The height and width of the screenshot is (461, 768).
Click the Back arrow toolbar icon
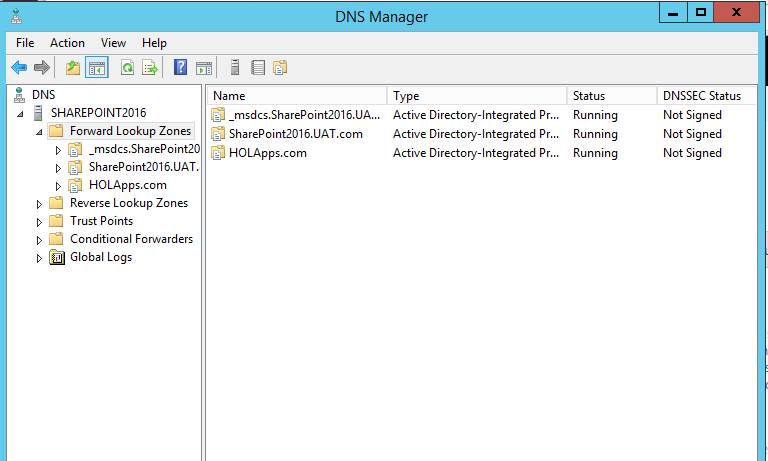click(19, 68)
